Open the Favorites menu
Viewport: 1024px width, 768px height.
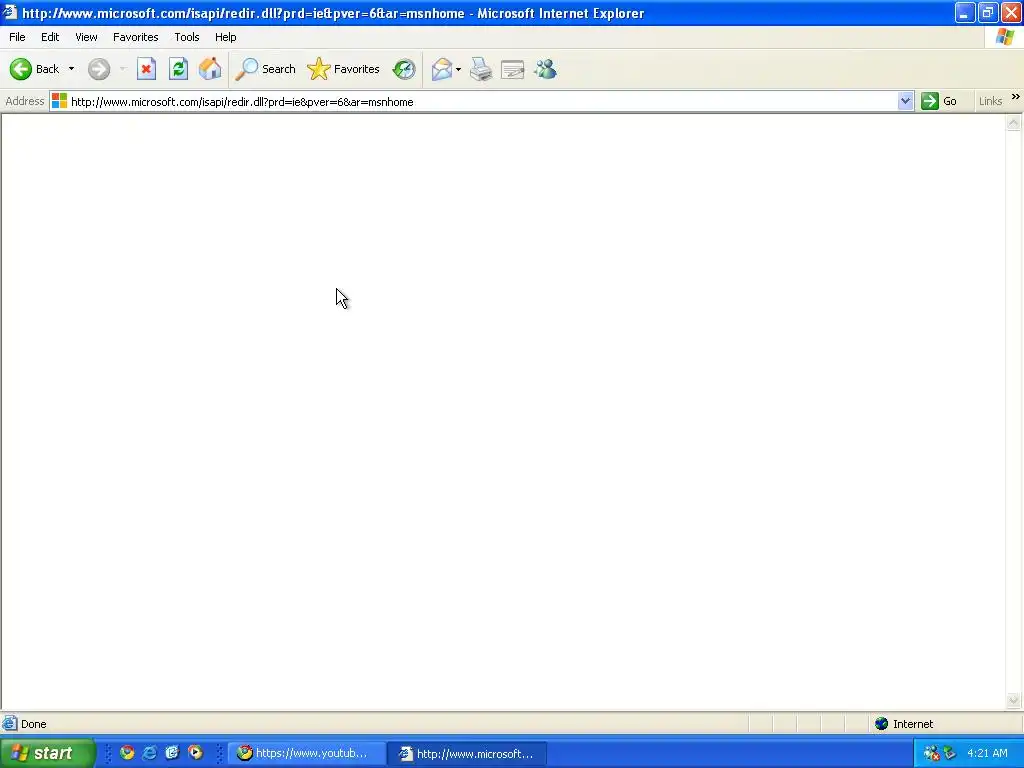[x=136, y=37]
